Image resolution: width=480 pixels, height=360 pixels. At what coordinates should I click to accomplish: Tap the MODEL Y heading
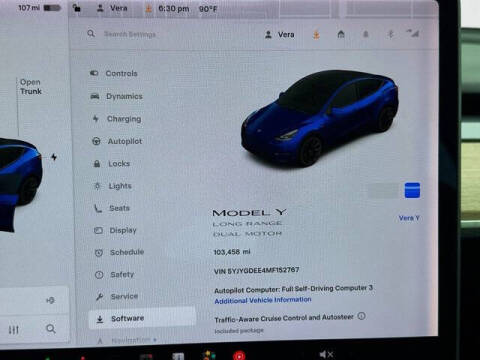pos(250,213)
